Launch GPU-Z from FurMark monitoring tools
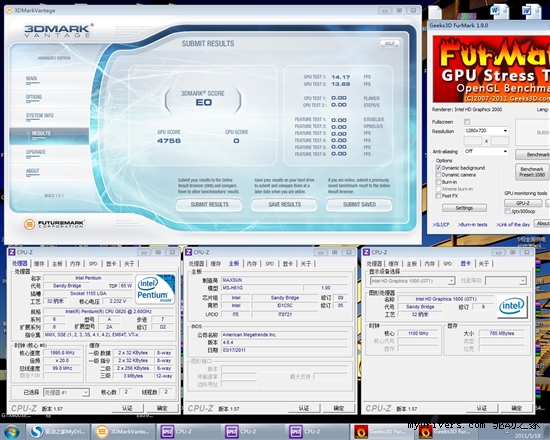This screenshot has height=440, width=550. click(x=523, y=203)
